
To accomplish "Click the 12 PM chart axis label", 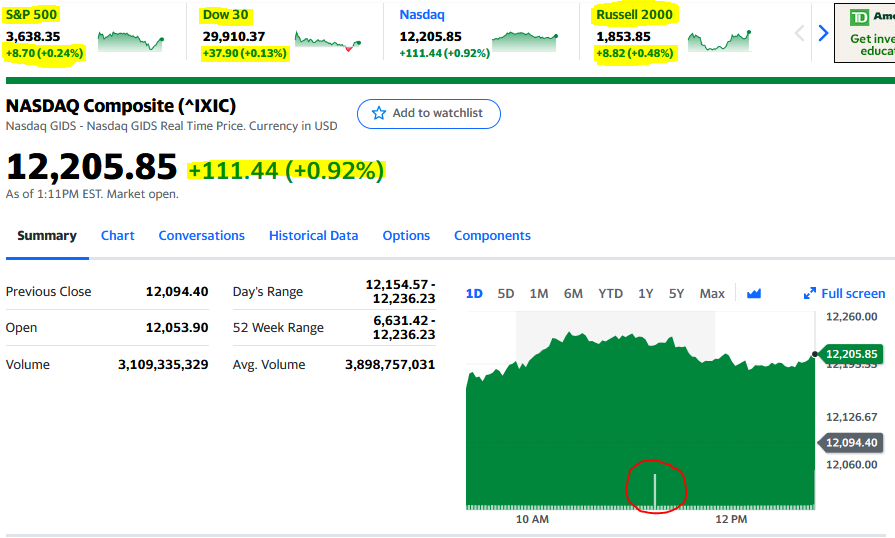I will 731,519.
